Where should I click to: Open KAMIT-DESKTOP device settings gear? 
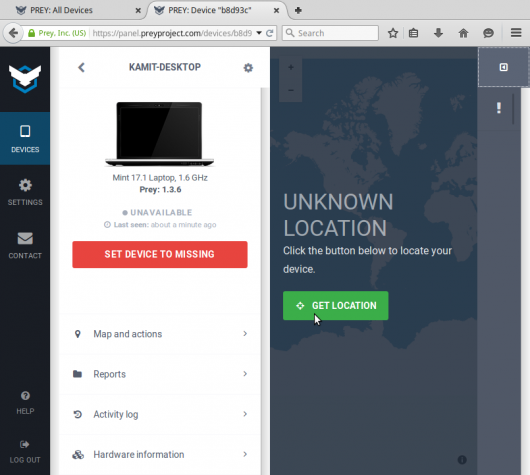pyautogui.click(x=248, y=68)
